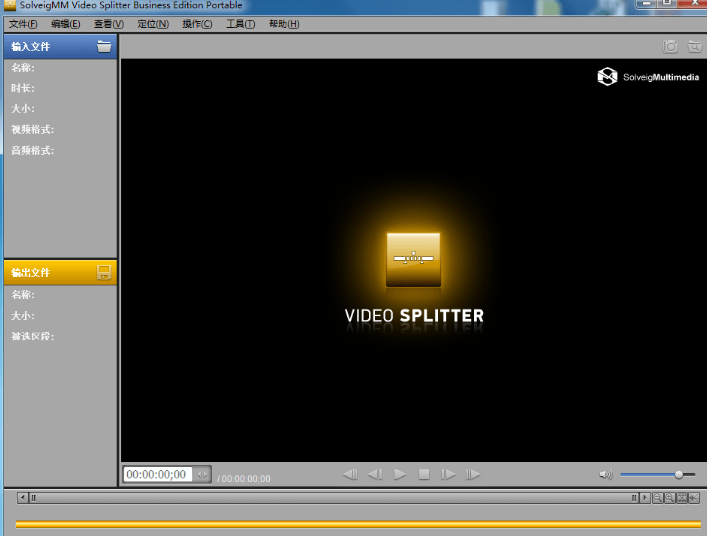Viewport: 707px width, 536px height.
Task: Start playback with the play button
Action: click(399, 475)
